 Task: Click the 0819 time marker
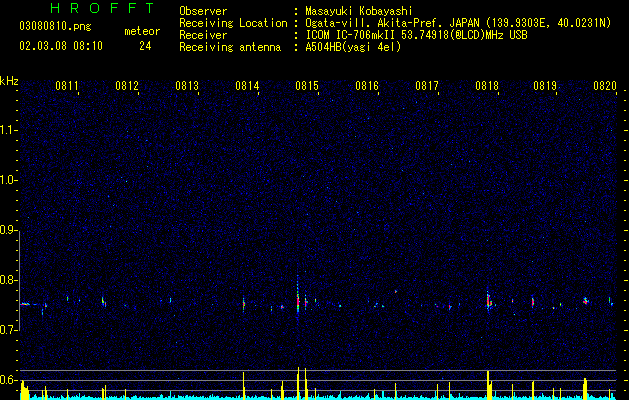click(545, 86)
